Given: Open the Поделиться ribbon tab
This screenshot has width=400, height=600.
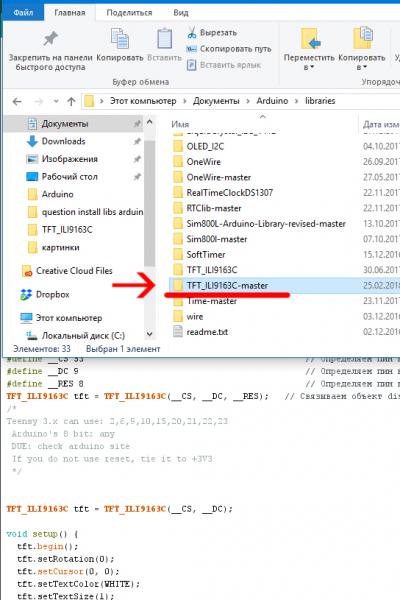Looking at the screenshot, I should pyautogui.click(x=129, y=13).
